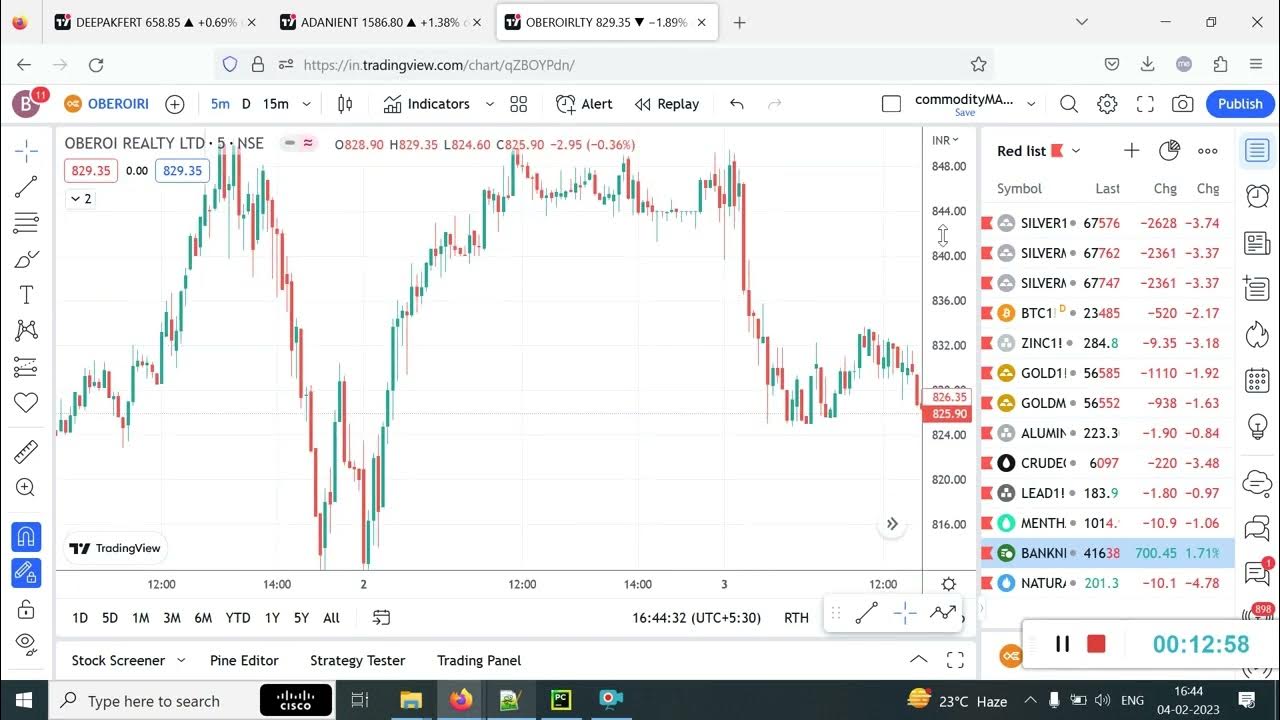The image size is (1280, 720).
Task: Open the prediction and measurement tools
Action: click(26, 367)
